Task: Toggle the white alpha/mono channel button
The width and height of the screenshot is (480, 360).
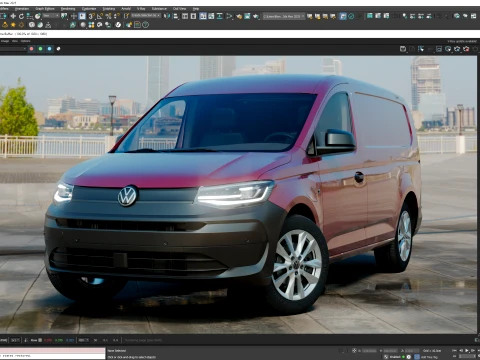Action: pos(58,49)
